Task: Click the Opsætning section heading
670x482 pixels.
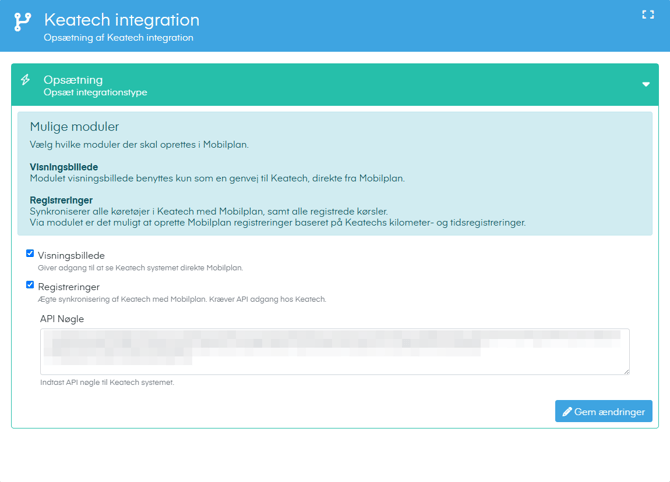Action: click(x=73, y=79)
